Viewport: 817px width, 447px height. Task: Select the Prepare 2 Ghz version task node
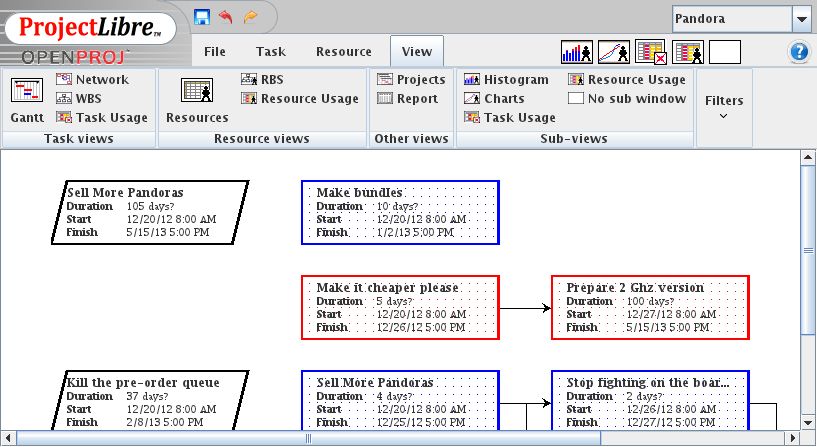[x=651, y=307]
